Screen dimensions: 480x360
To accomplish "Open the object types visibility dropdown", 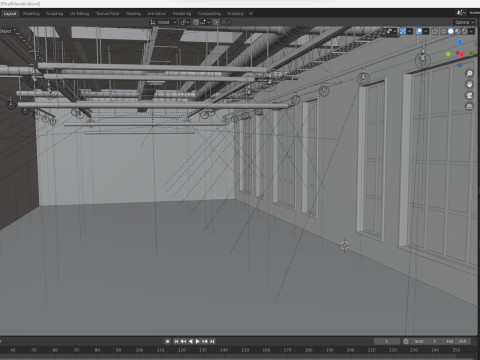I will 391,31.
